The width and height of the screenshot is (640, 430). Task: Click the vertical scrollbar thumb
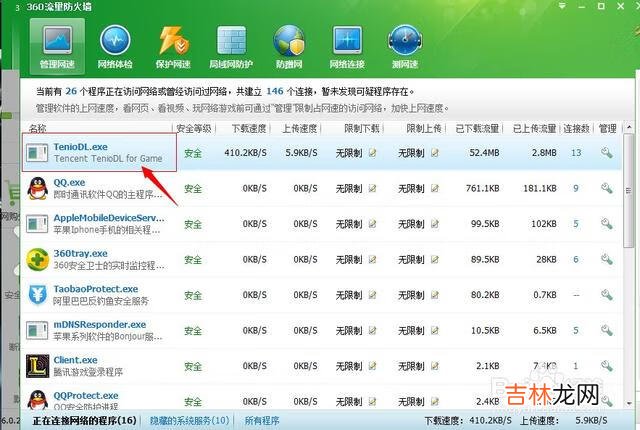tap(629, 190)
